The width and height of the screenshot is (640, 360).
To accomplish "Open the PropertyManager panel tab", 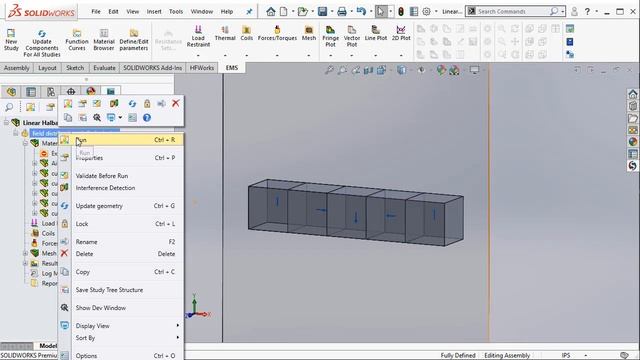I will (x=31, y=92).
